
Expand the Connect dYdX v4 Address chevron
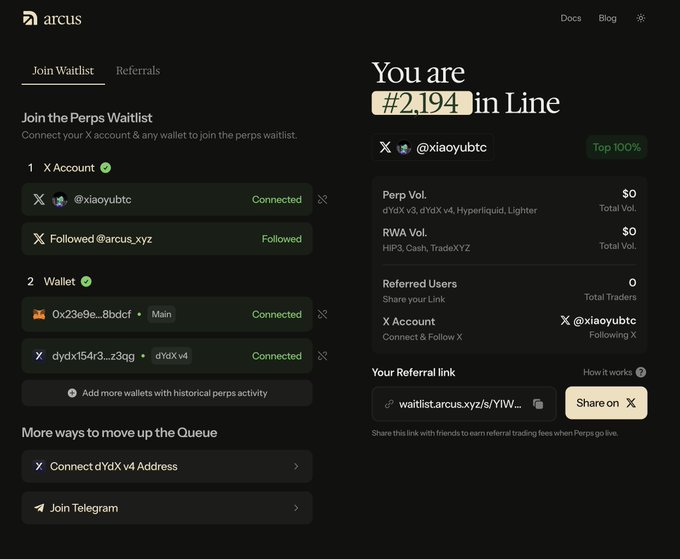click(x=296, y=466)
